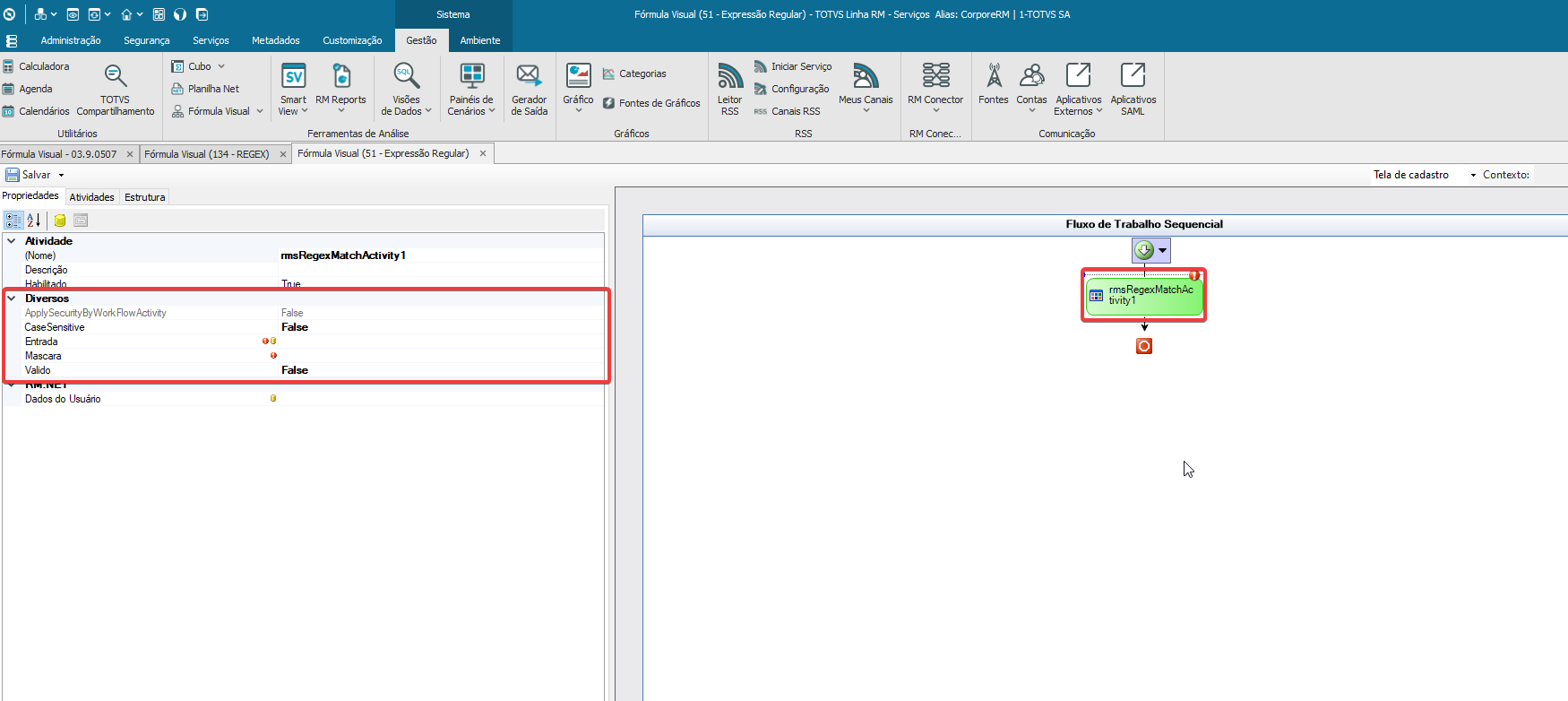
Task: Open Calendários from the Utilitários group
Action: (x=36, y=111)
